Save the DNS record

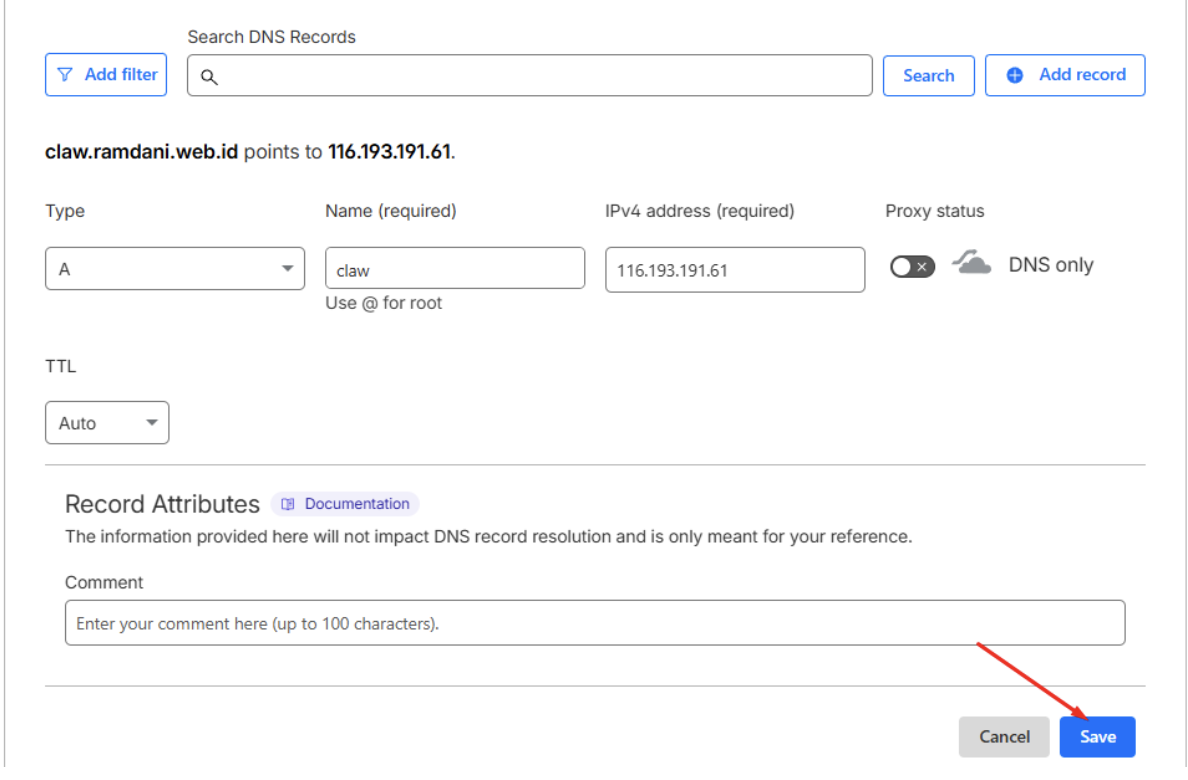pos(1097,737)
